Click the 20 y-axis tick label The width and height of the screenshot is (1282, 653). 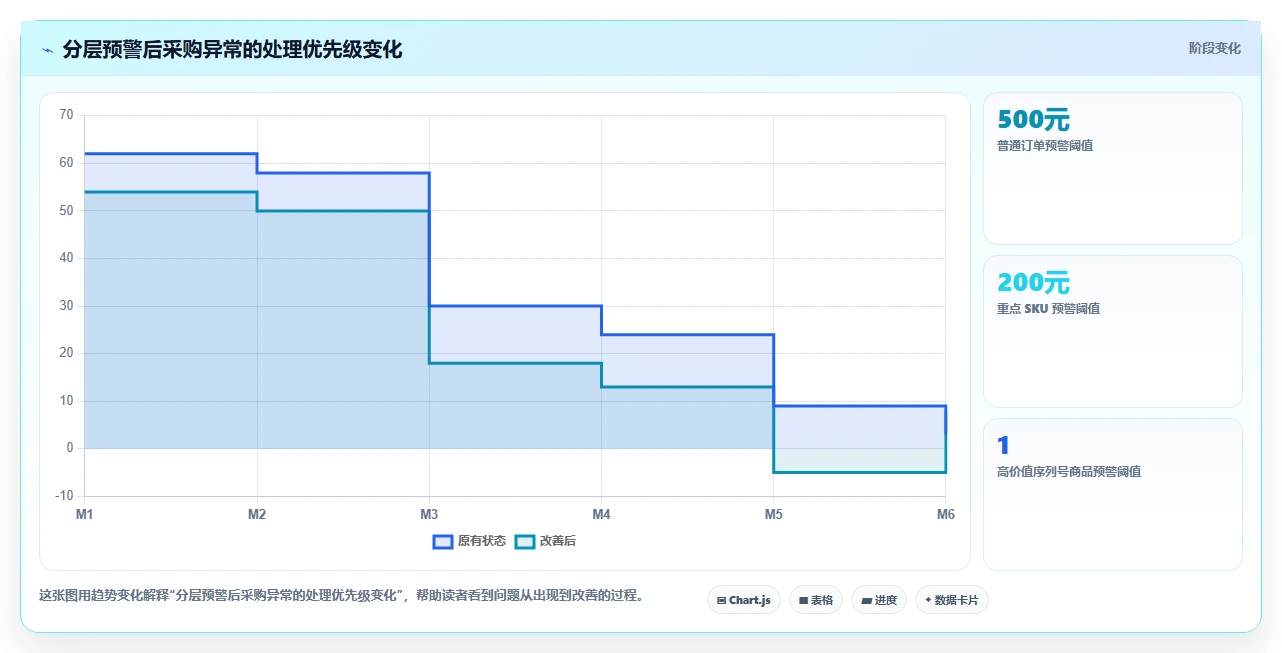(x=67, y=353)
